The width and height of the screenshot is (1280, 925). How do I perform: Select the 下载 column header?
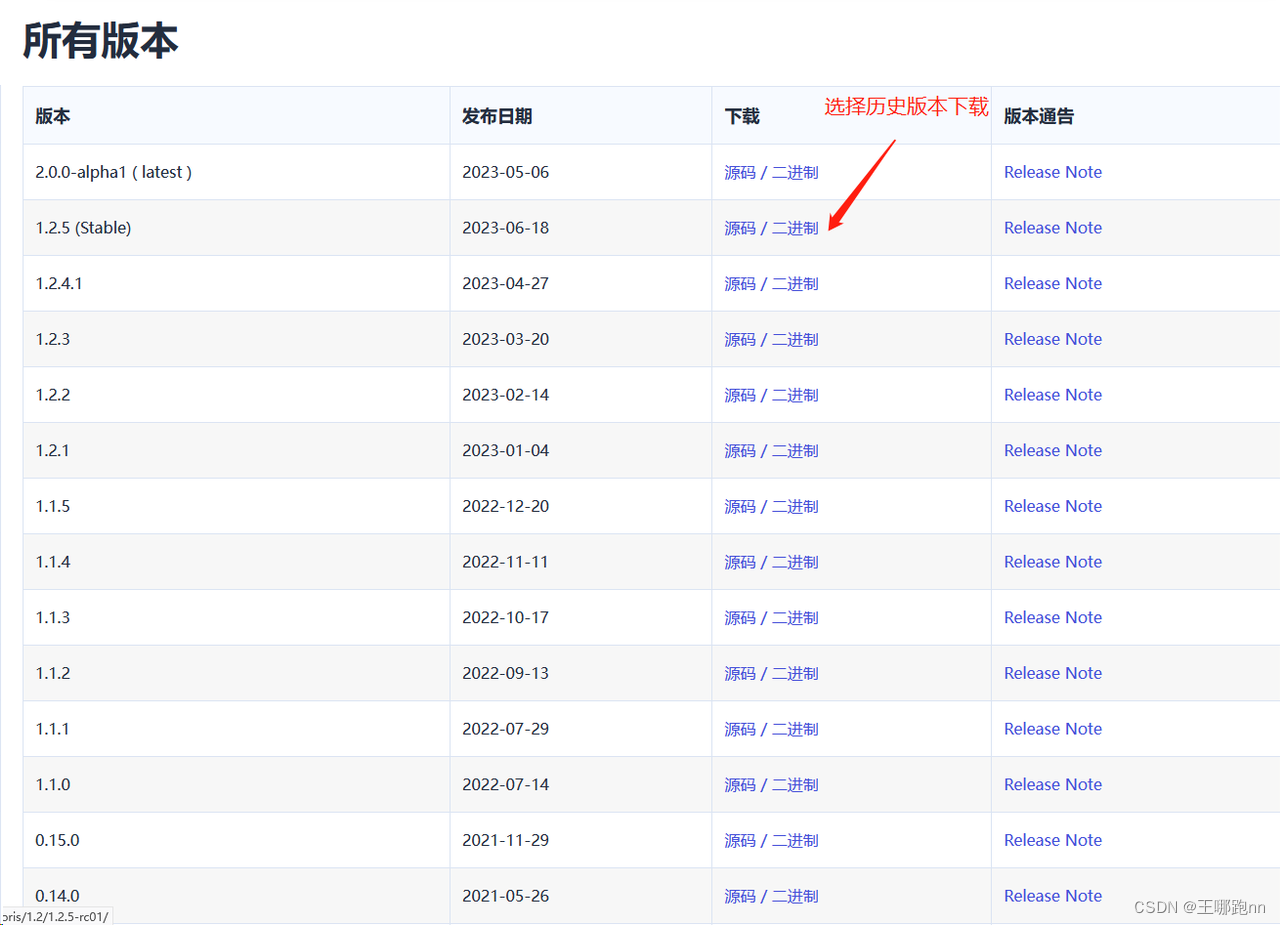[742, 116]
